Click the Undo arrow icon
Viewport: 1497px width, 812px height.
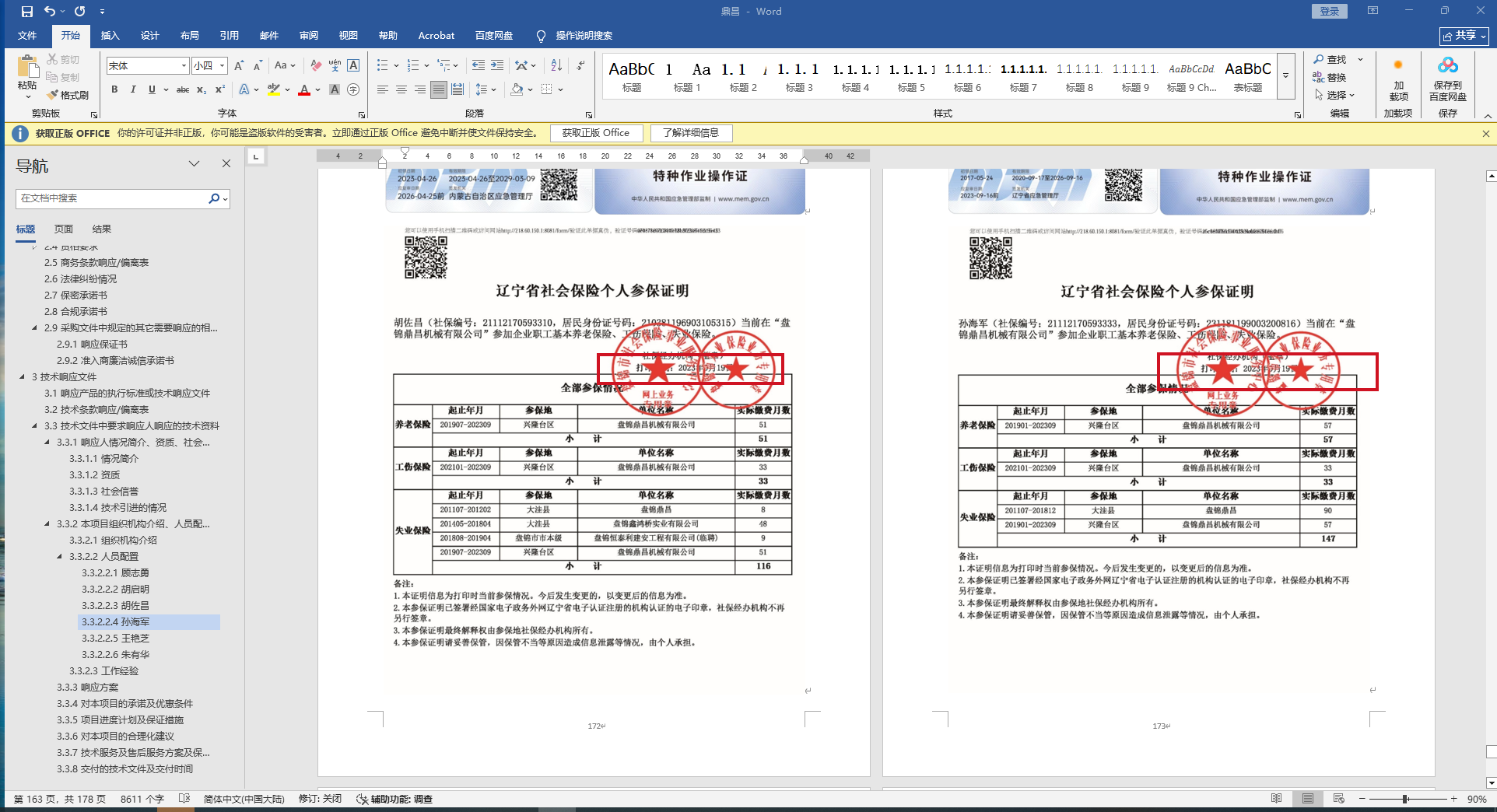point(50,12)
